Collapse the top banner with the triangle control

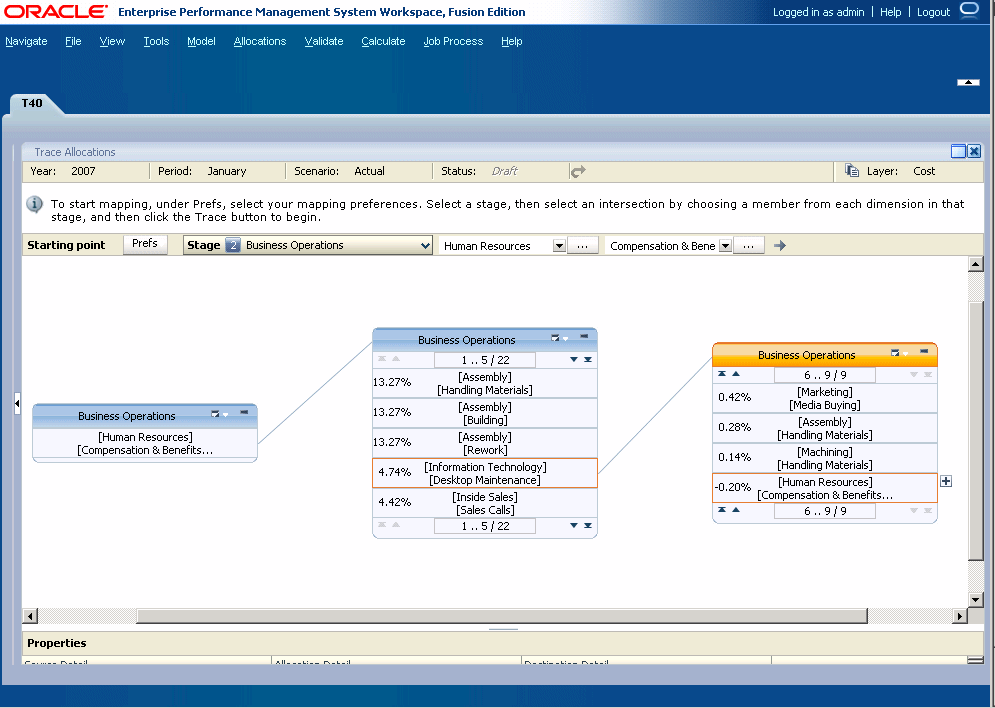coord(966,83)
